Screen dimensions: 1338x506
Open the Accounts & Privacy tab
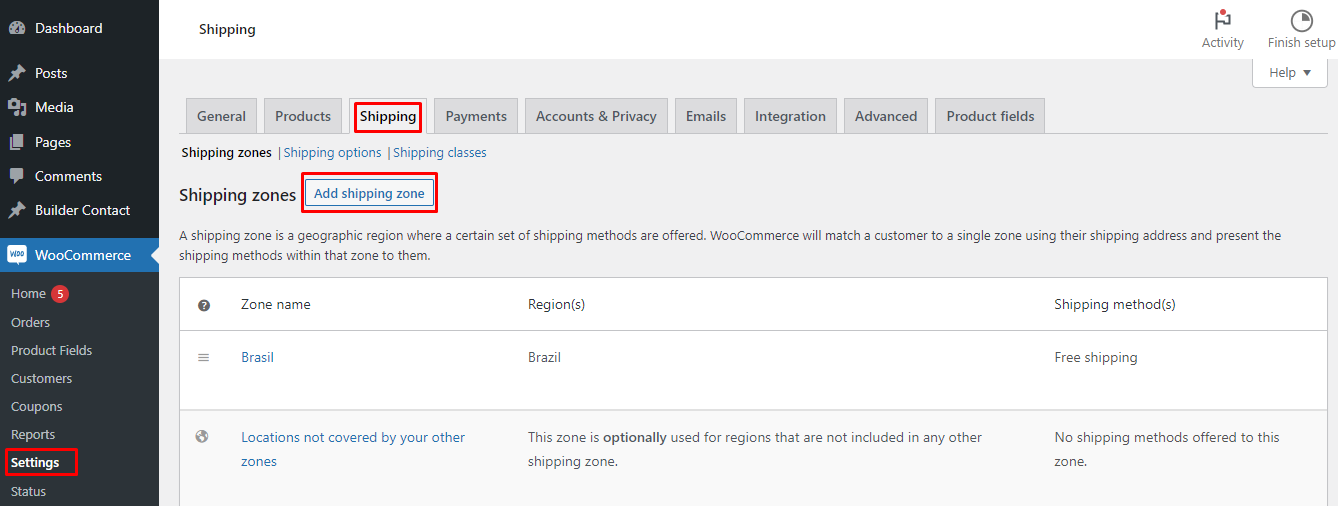click(596, 116)
